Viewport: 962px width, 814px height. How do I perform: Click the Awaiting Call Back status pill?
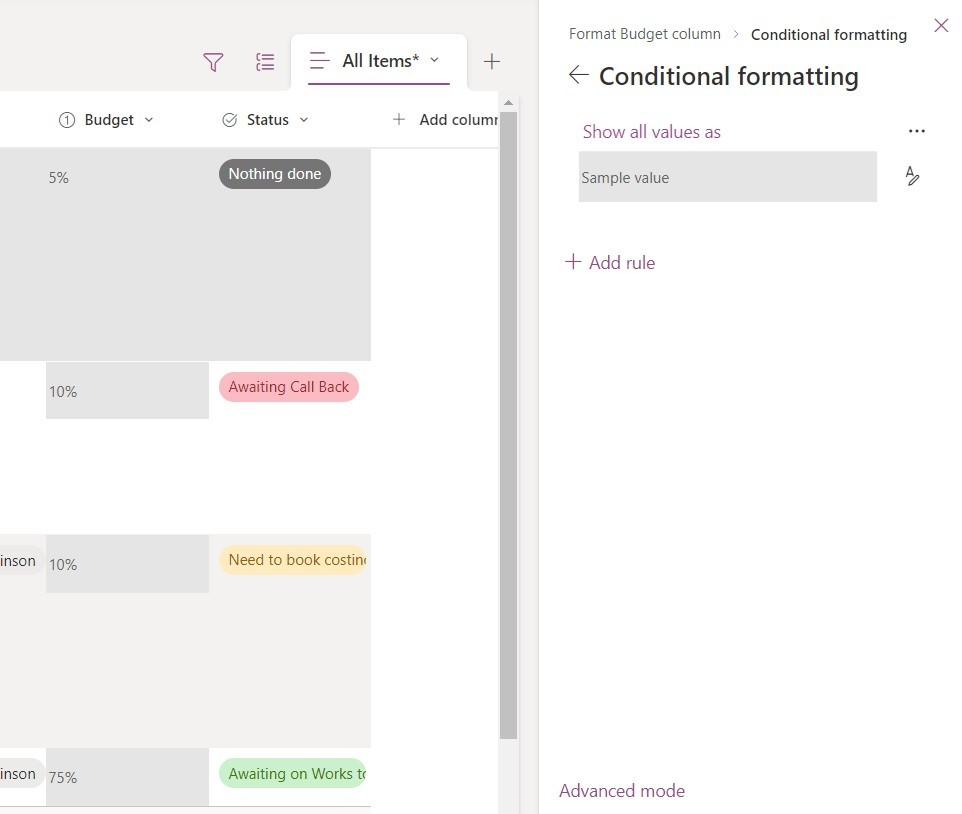tap(289, 387)
